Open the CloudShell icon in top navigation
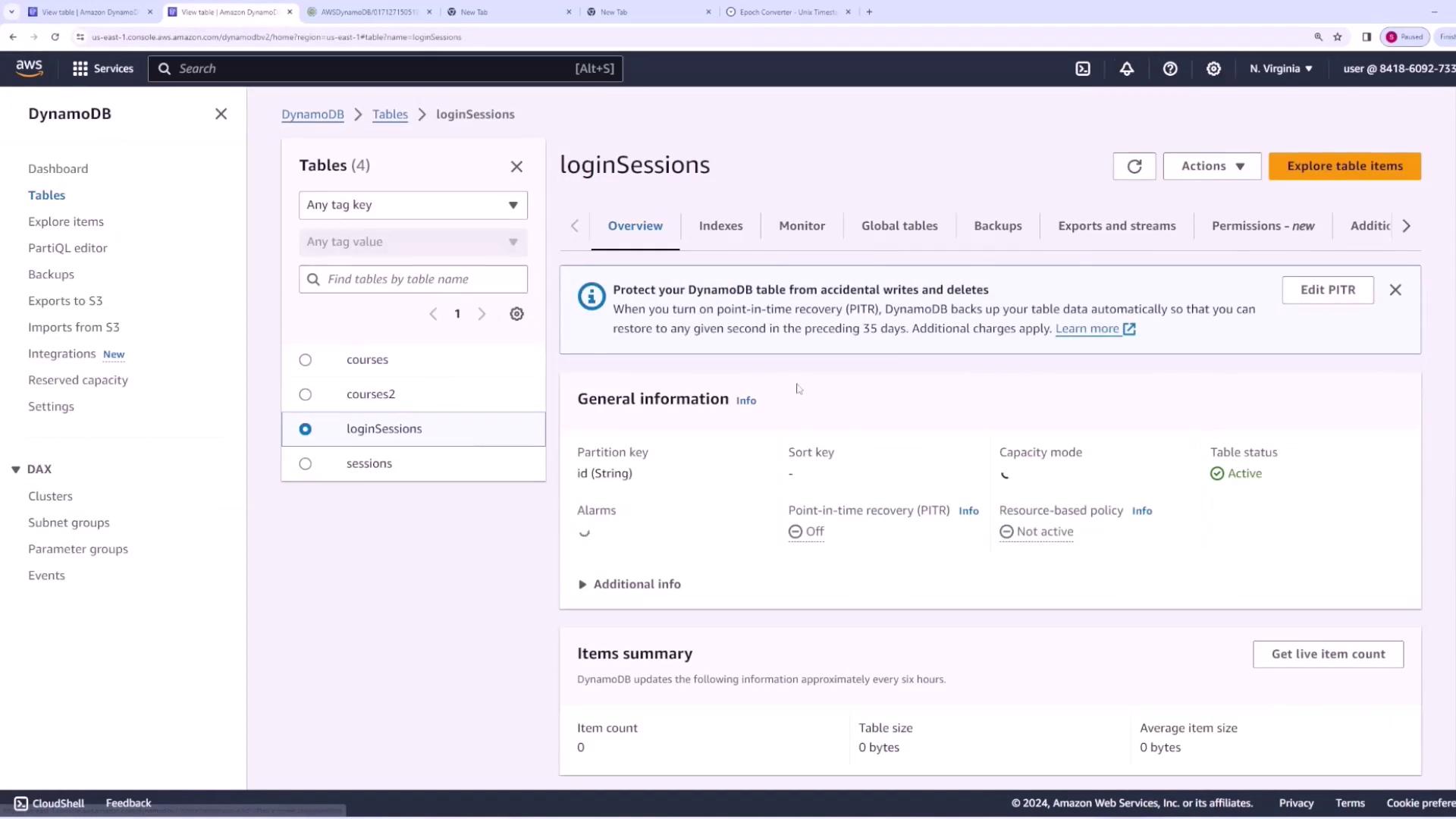1456x819 pixels. (1083, 69)
